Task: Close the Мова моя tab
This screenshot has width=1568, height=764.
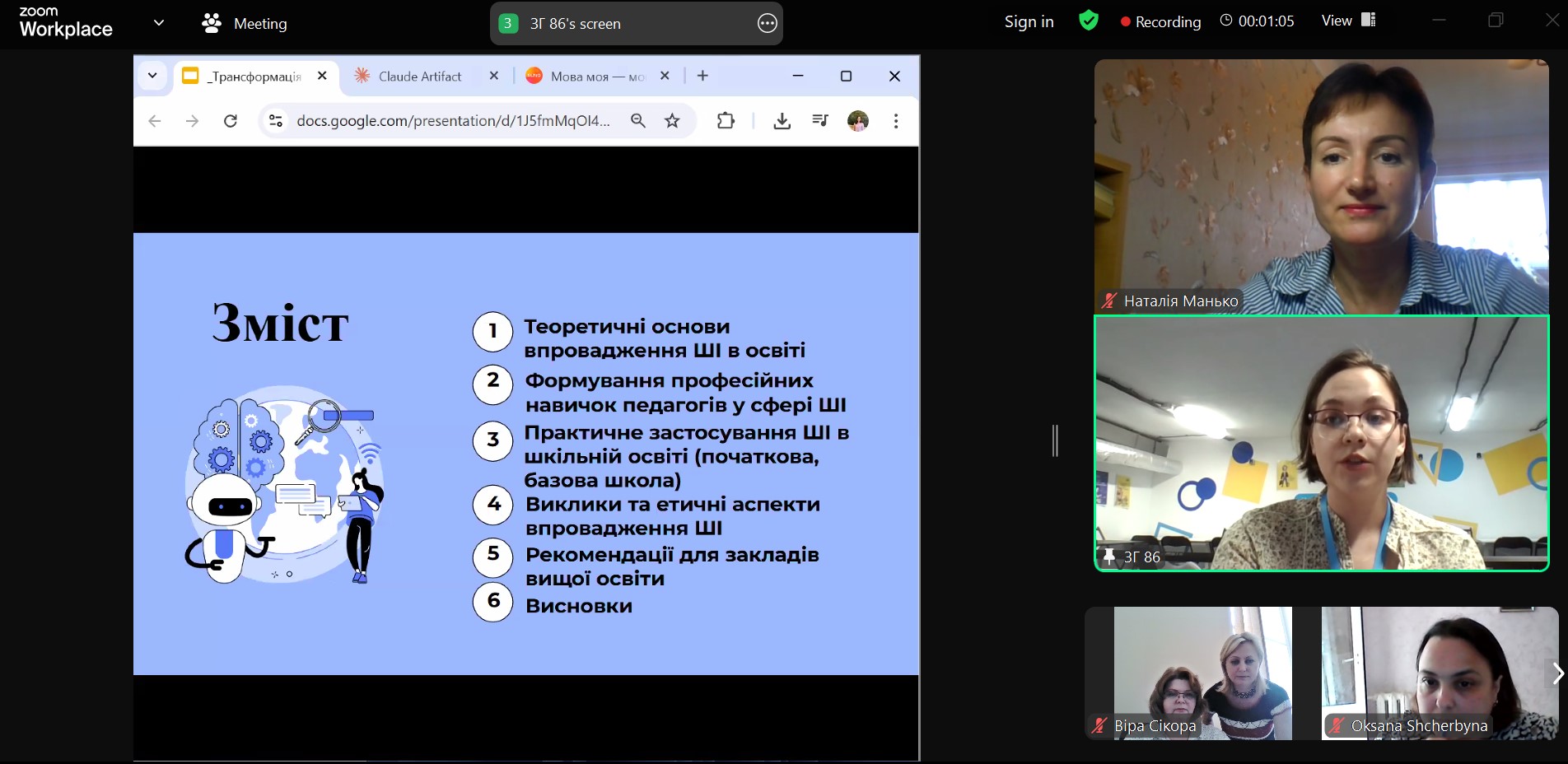Action: click(665, 76)
